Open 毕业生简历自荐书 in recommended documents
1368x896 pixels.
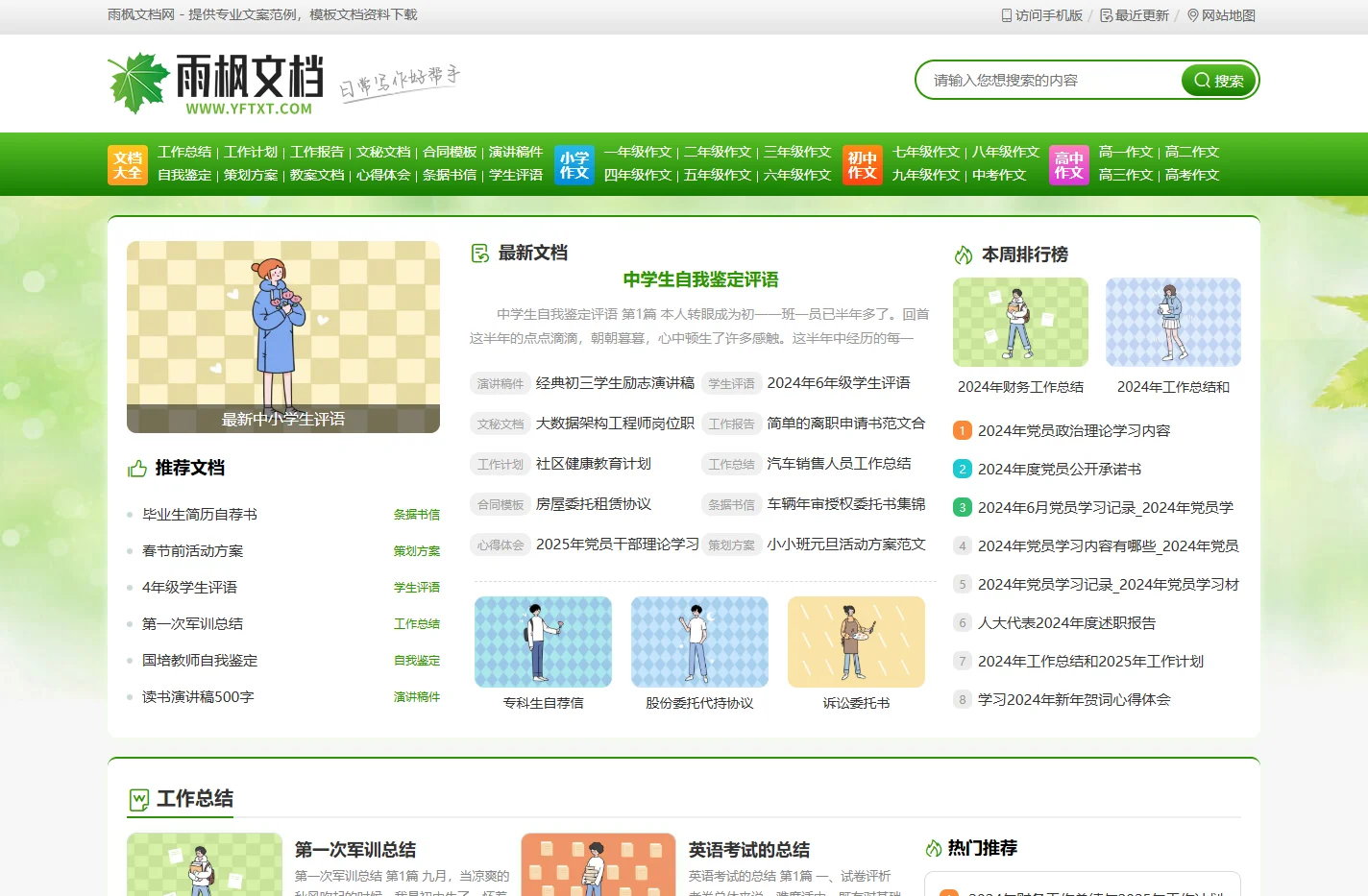tap(200, 514)
